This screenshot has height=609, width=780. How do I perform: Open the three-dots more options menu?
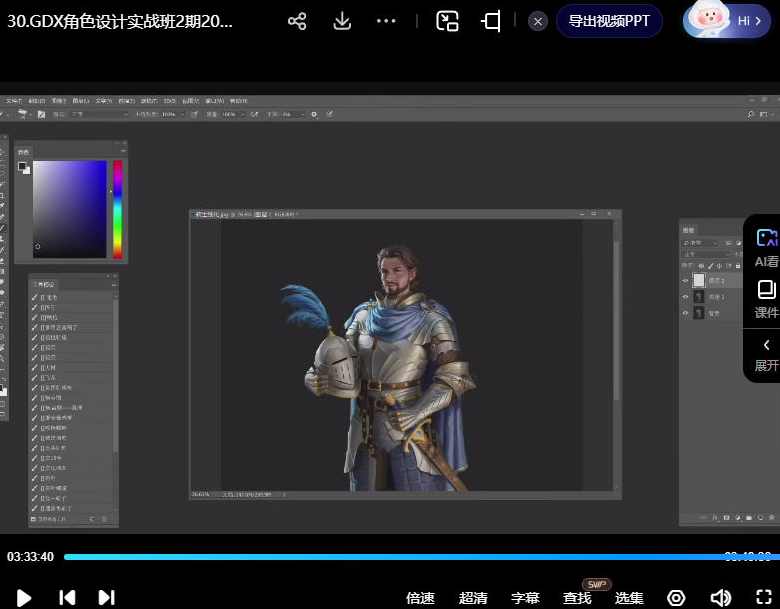point(387,22)
